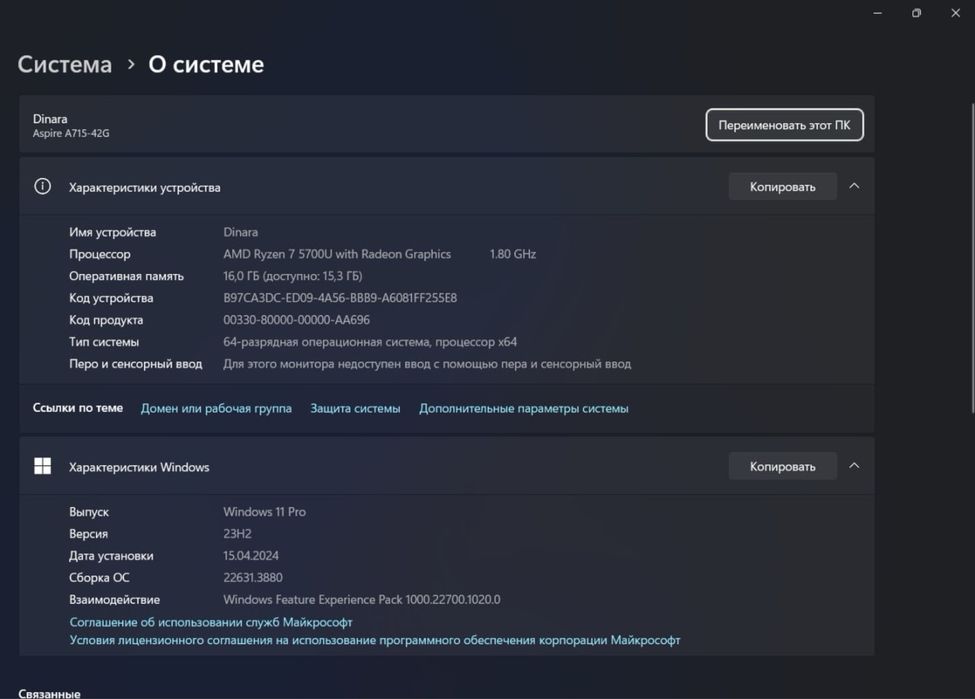975x699 pixels.
Task: Click the Dinara value beside Имя устройства
Action: tap(241, 232)
